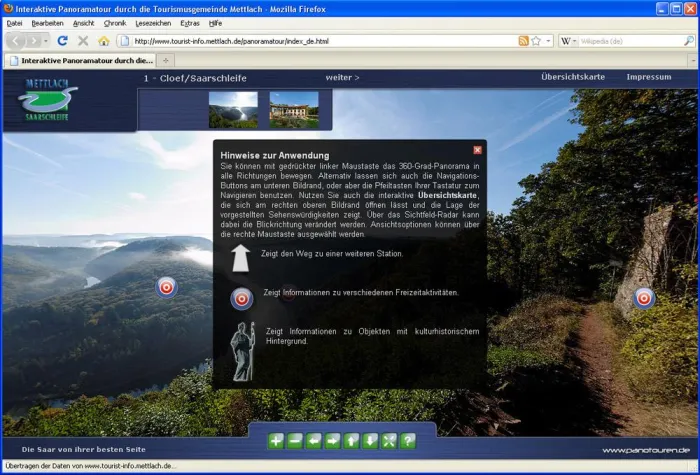The width and height of the screenshot is (700, 475).
Task: Open the Lesezeichen menu
Action: [153, 22]
